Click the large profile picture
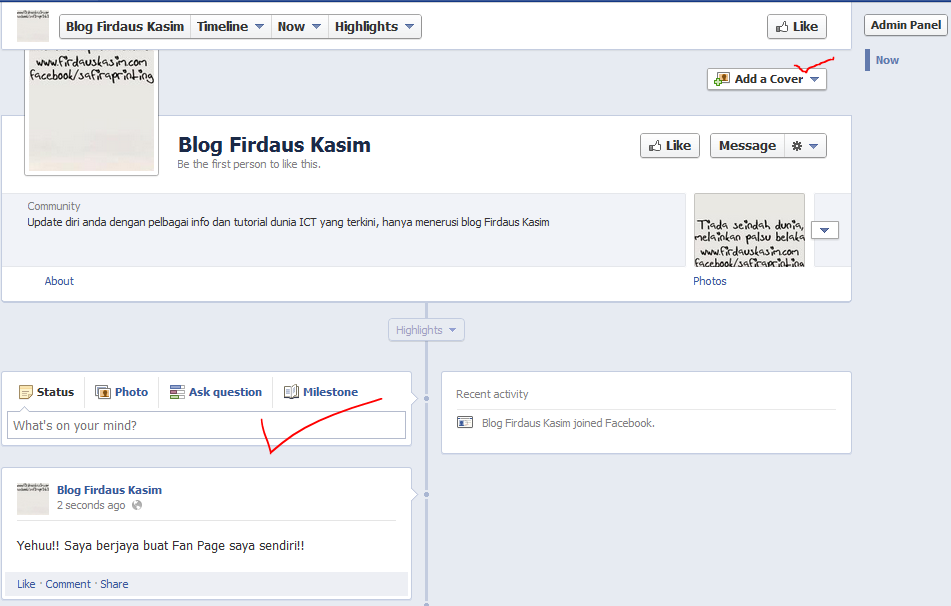This screenshot has width=951, height=606. point(92,112)
